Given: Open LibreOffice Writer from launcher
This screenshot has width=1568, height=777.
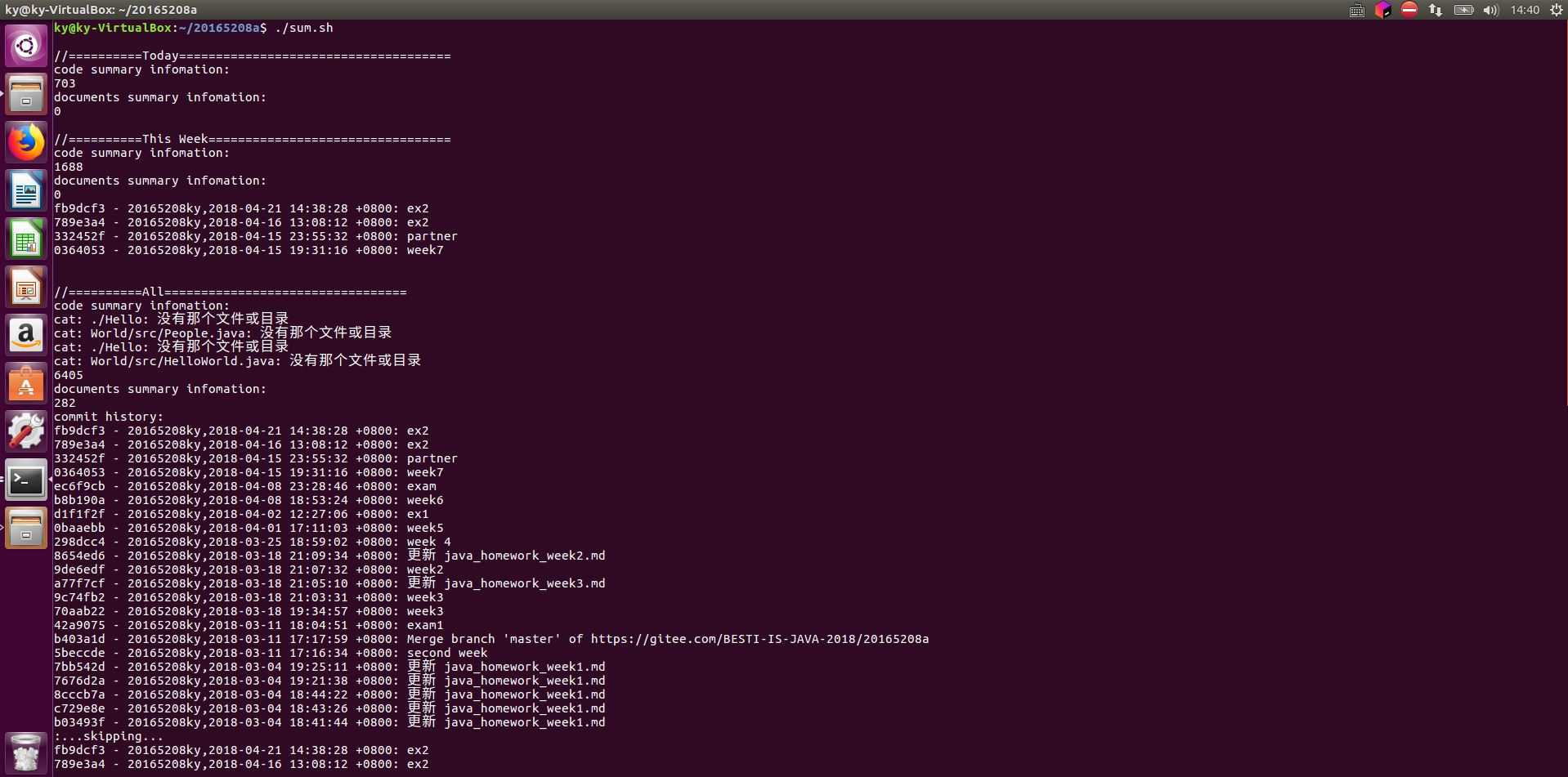Looking at the screenshot, I should coord(26,190).
